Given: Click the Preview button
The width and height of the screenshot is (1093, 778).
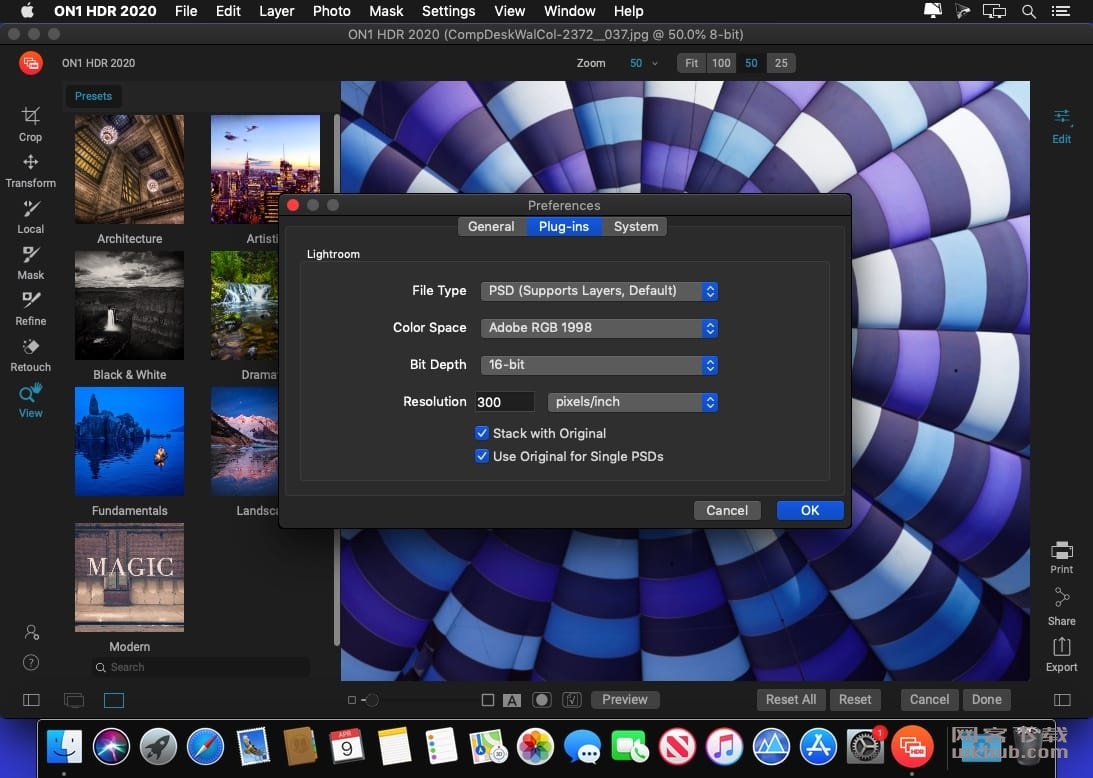Looking at the screenshot, I should tap(625, 699).
